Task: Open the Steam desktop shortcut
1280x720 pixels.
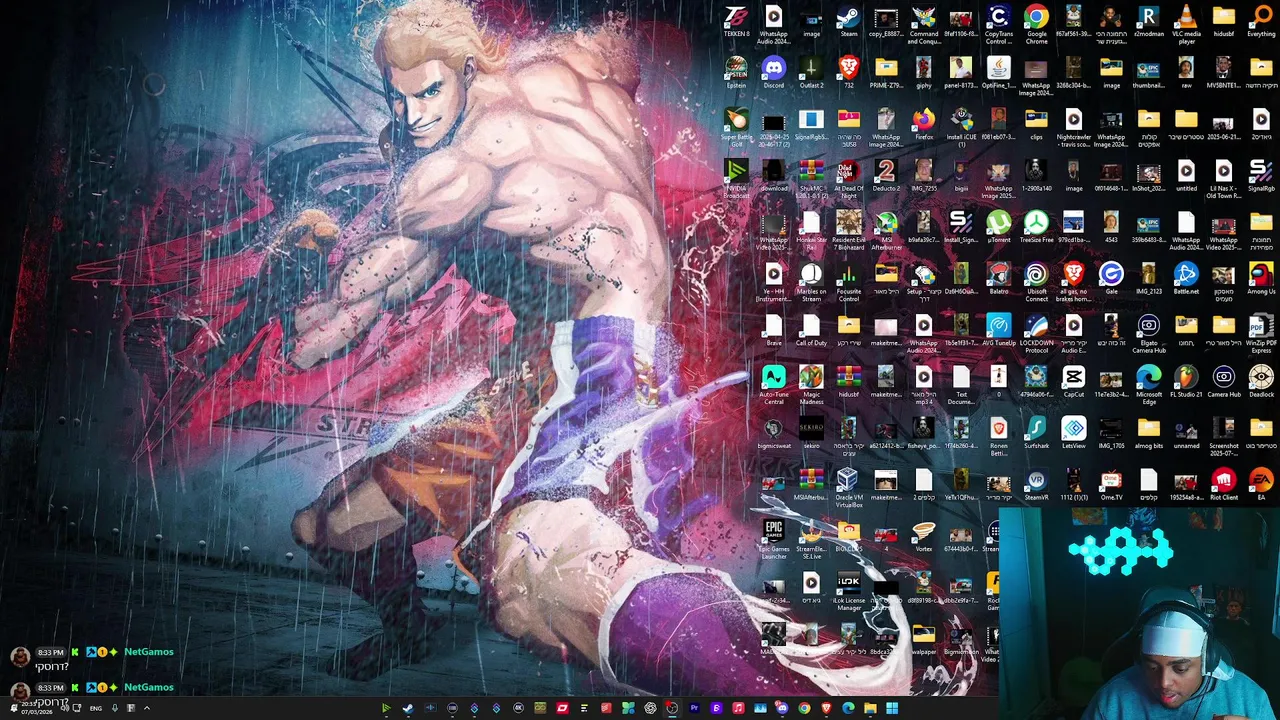Action: pyautogui.click(x=848, y=22)
